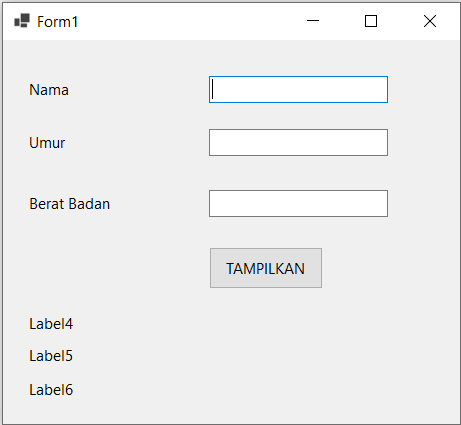
Task: Select the Label5 text
Action: click(x=51, y=356)
